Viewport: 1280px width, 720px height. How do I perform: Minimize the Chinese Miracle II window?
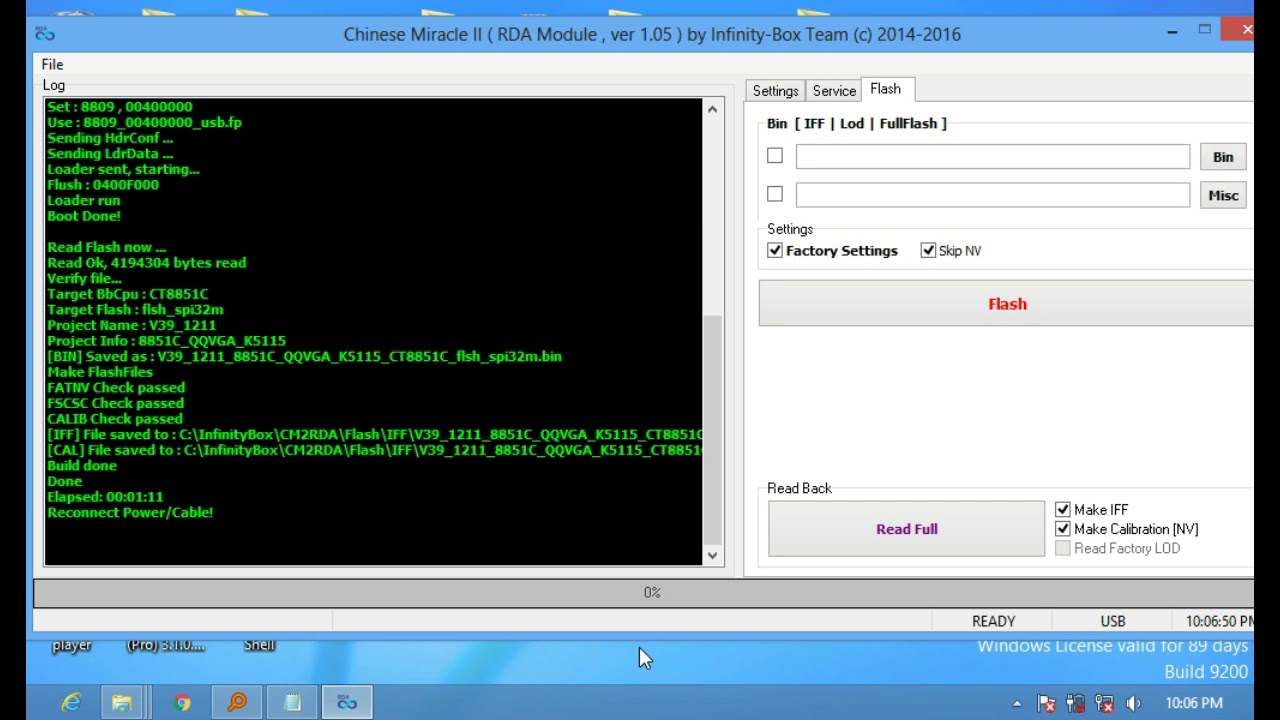tap(1172, 32)
